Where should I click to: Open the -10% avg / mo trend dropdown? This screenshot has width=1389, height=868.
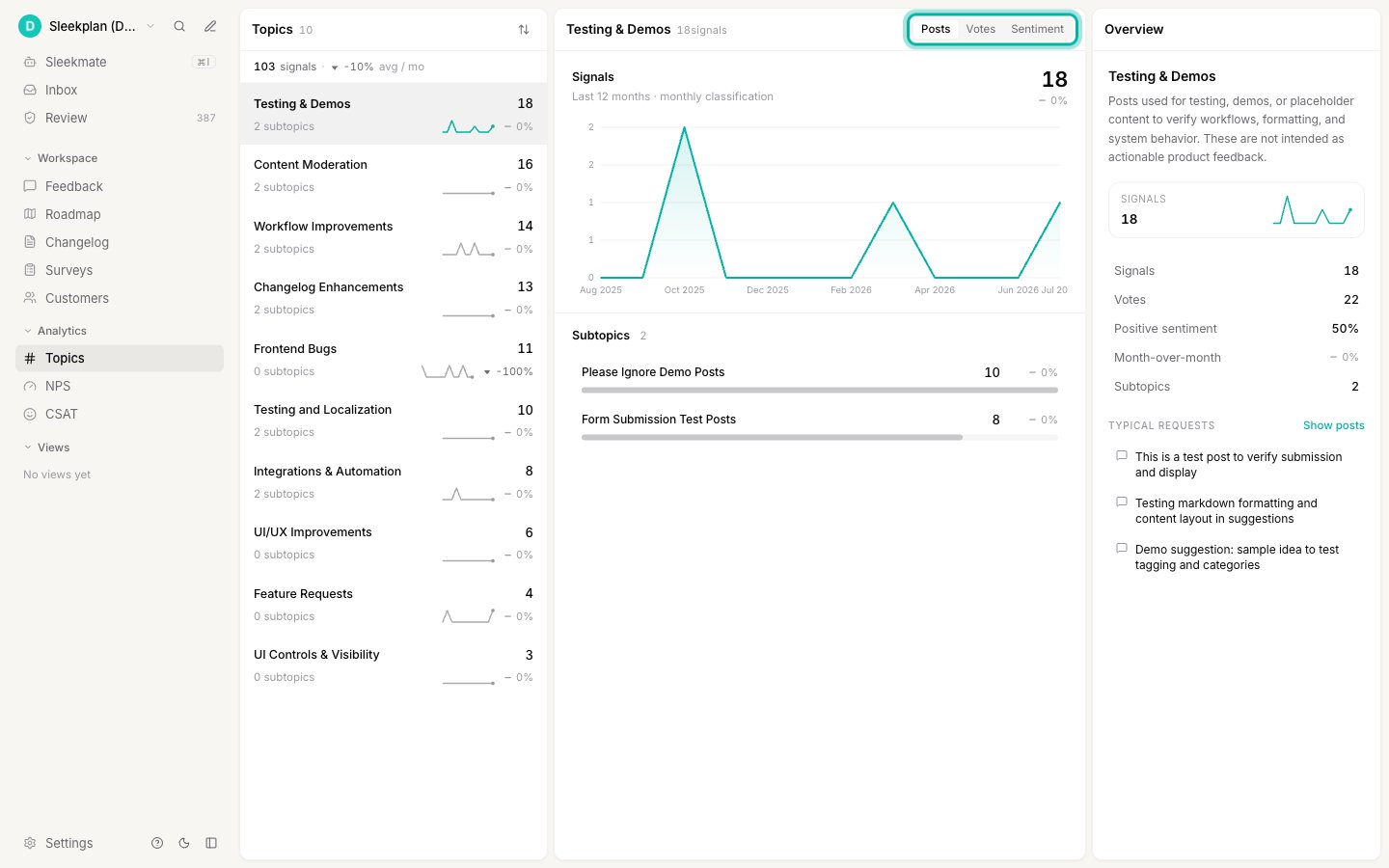[x=377, y=68]
